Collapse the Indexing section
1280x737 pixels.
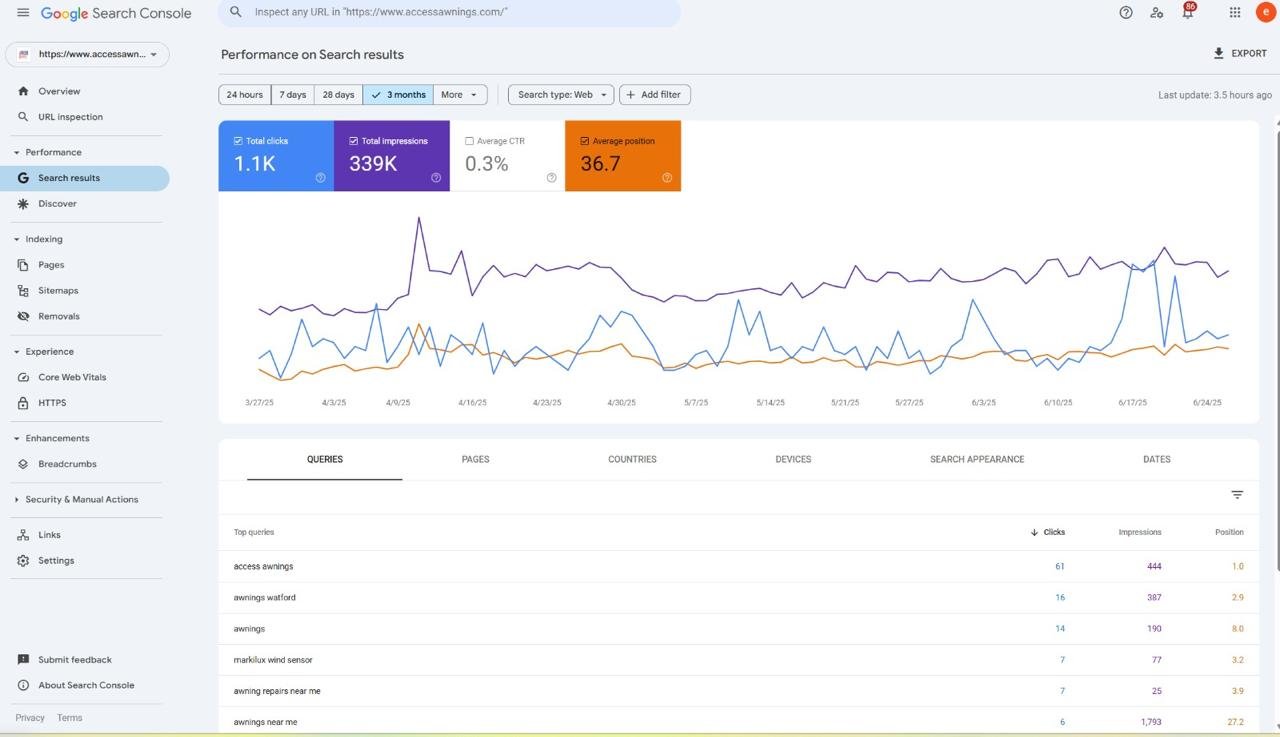[x=16, y=240]
